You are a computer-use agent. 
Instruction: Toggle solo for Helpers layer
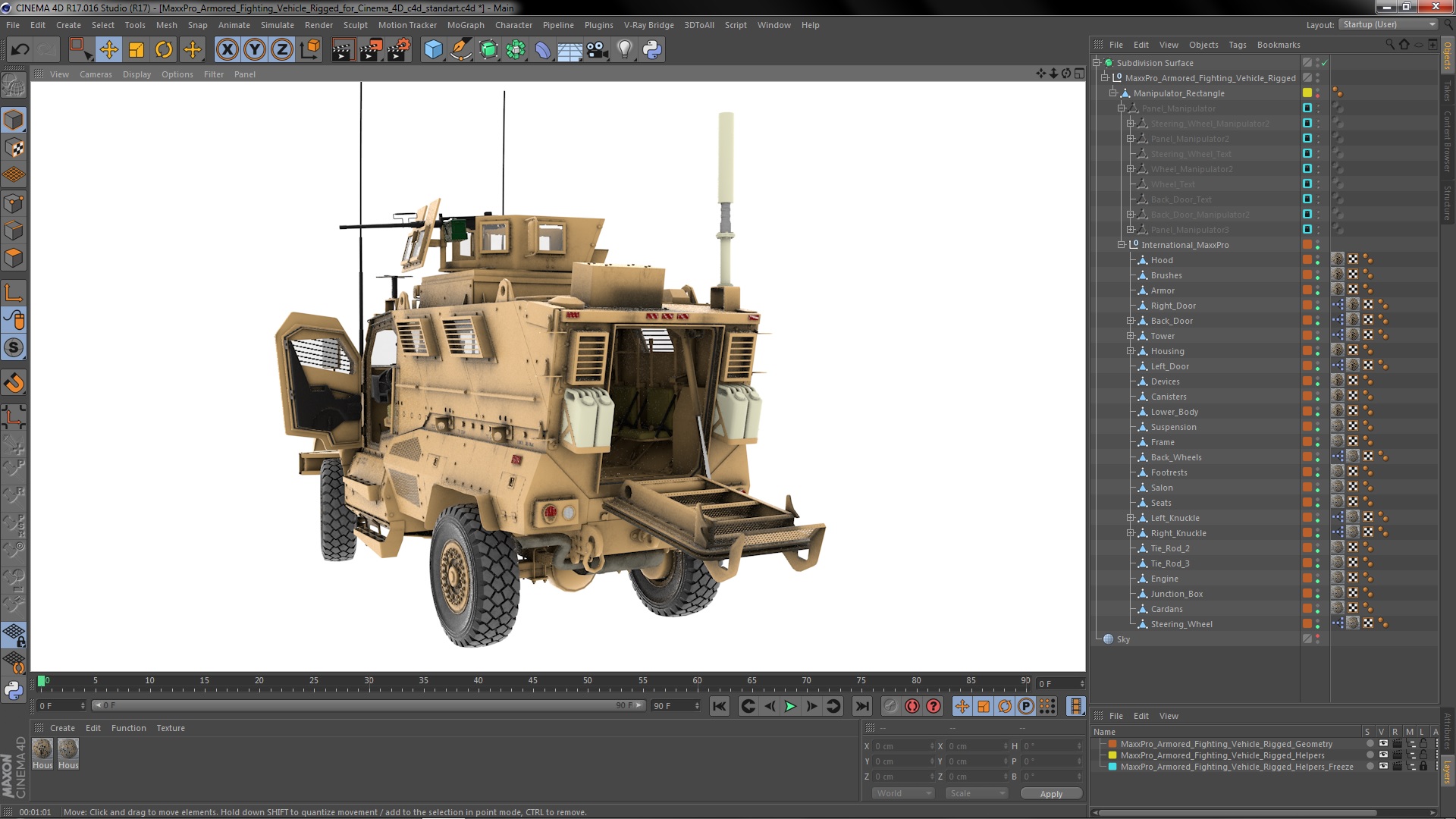pyautogui.click(x=1370, y=755)
